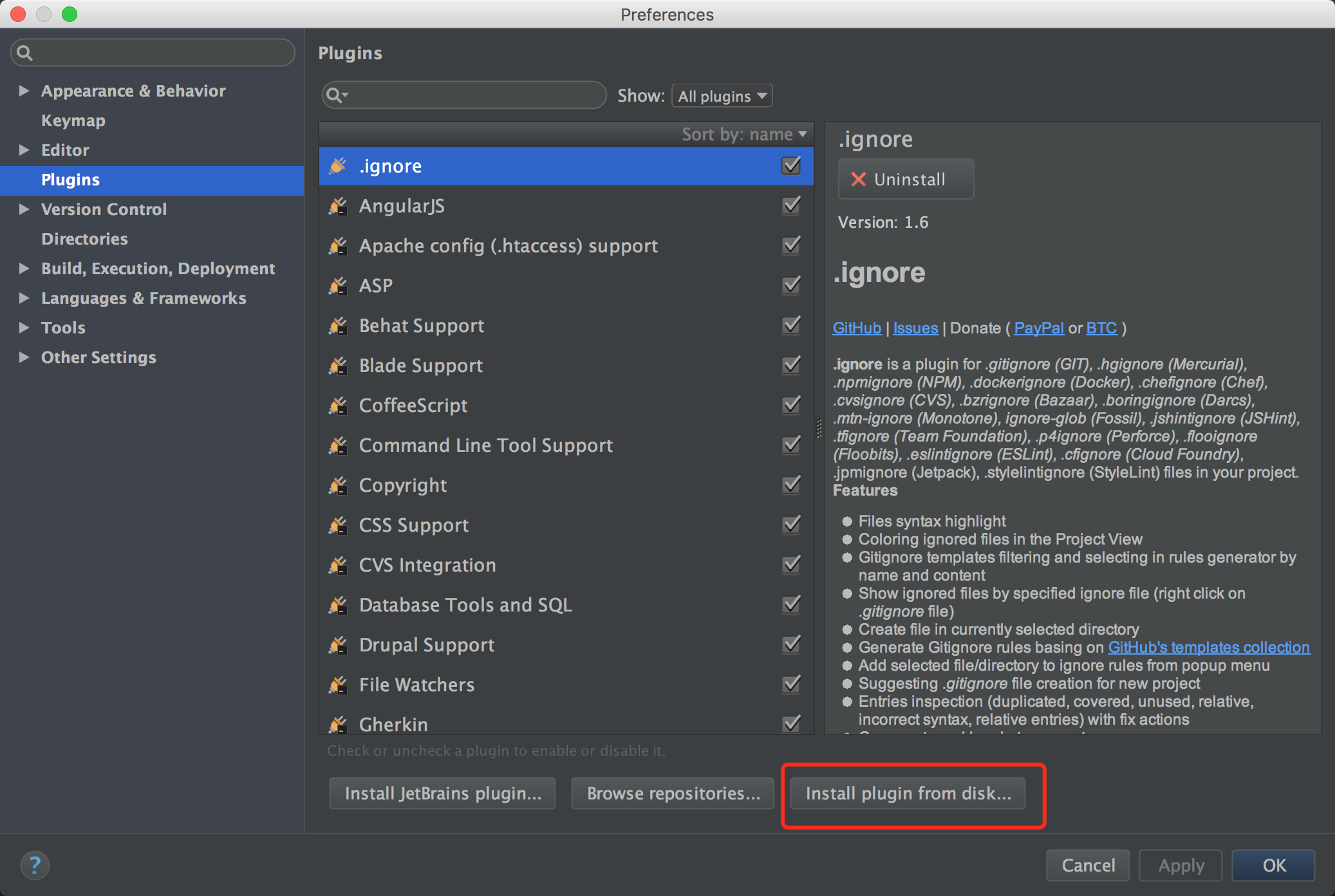Click the Cancel button
Screen dimensions: 1335x896
(1088, 865)
